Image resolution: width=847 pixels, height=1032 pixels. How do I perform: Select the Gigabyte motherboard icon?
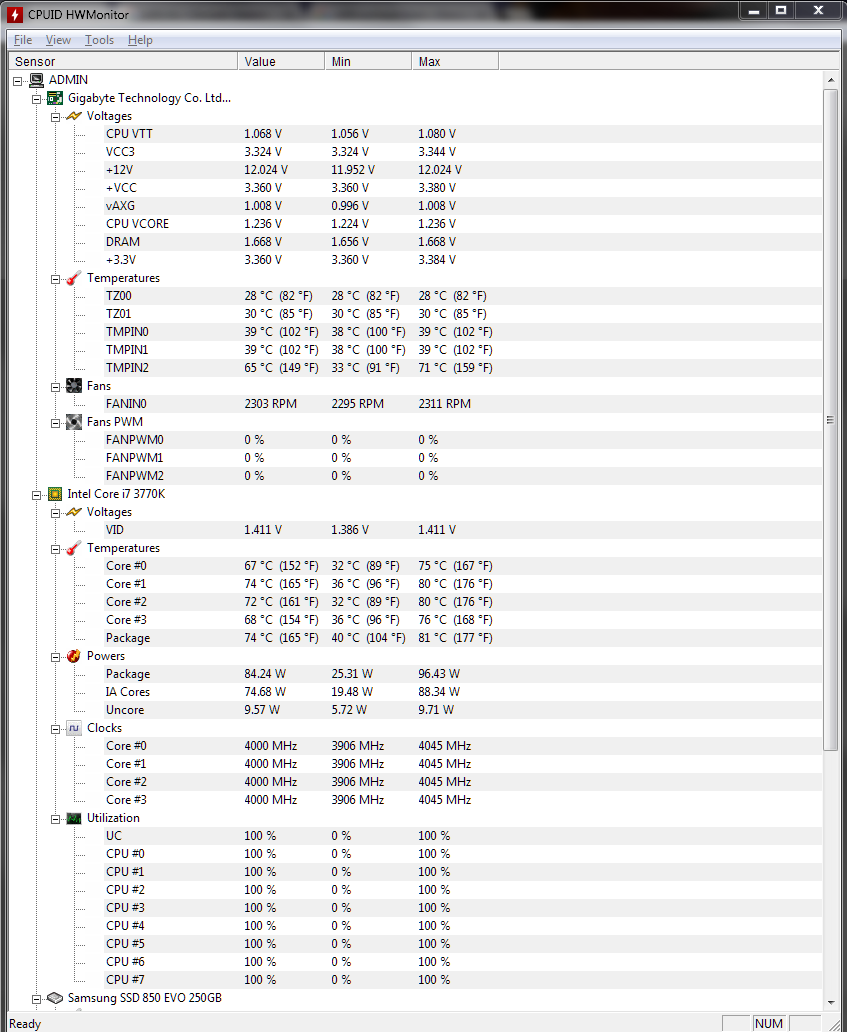click(55, 98)
